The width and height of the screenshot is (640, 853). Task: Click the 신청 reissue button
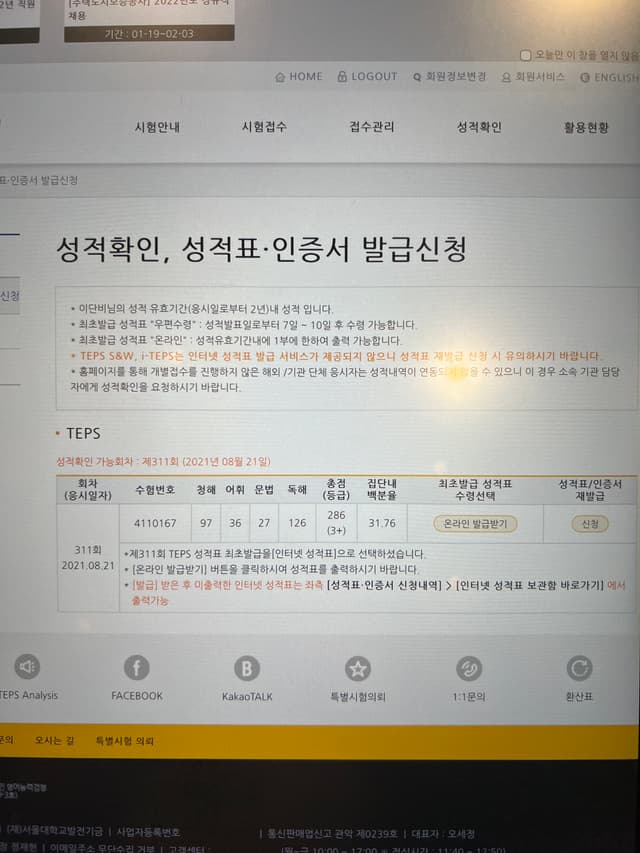click(x=590, y=524)
